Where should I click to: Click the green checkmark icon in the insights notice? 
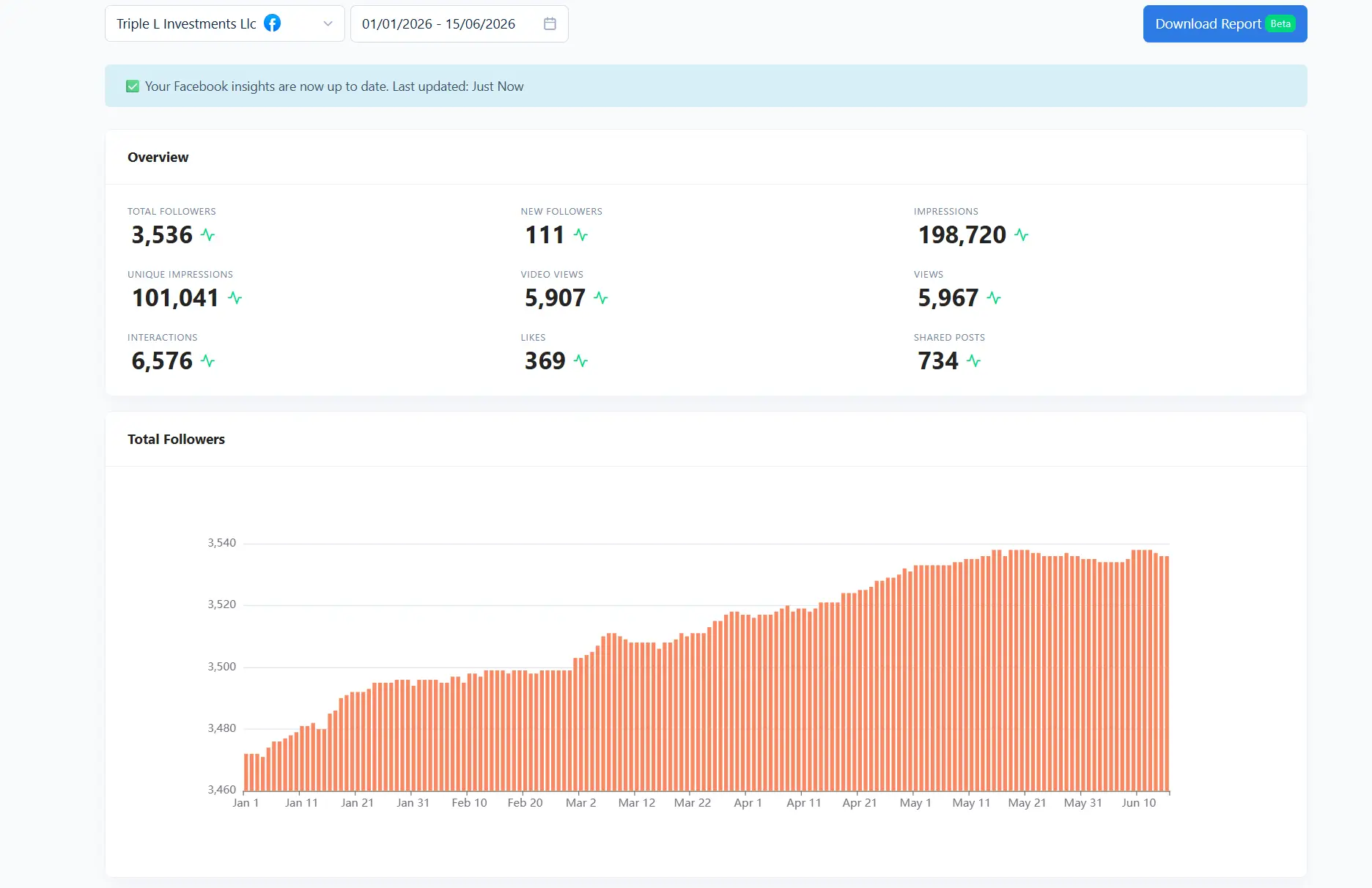tap(133, 86)
